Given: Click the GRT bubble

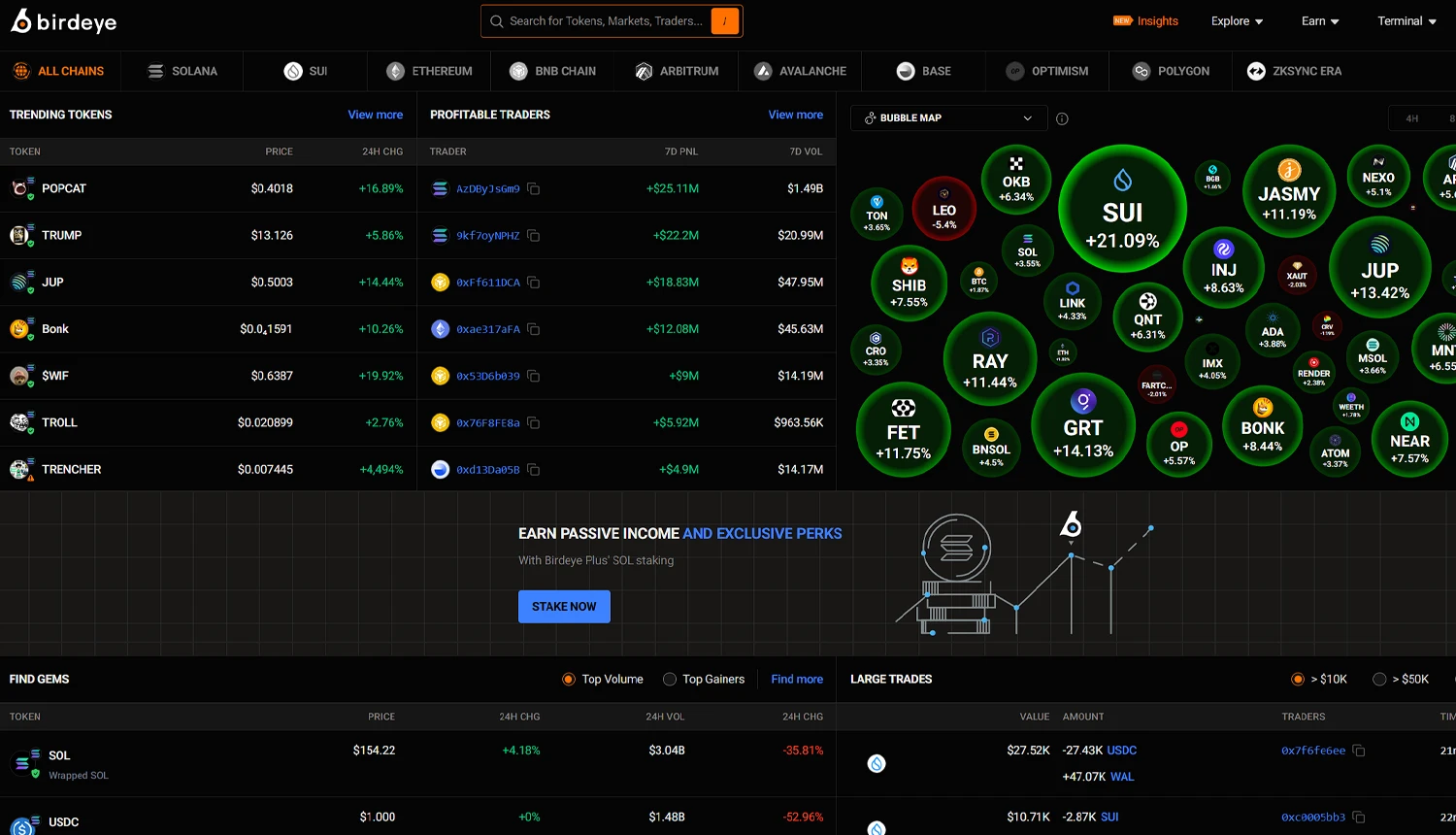Looking at the screenshot, I should click(1083, 425).
